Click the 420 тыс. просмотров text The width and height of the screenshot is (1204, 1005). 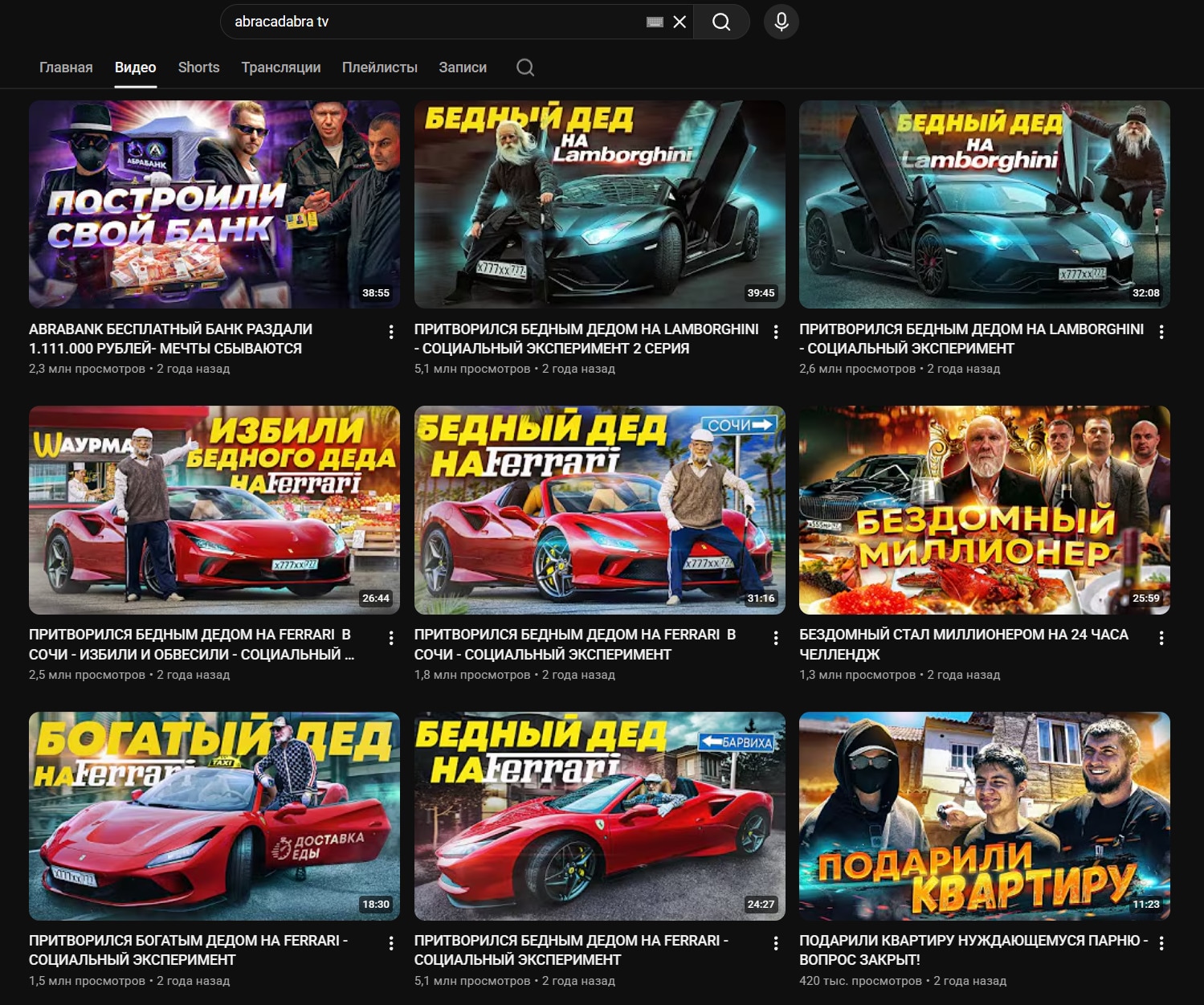(860, 981)
